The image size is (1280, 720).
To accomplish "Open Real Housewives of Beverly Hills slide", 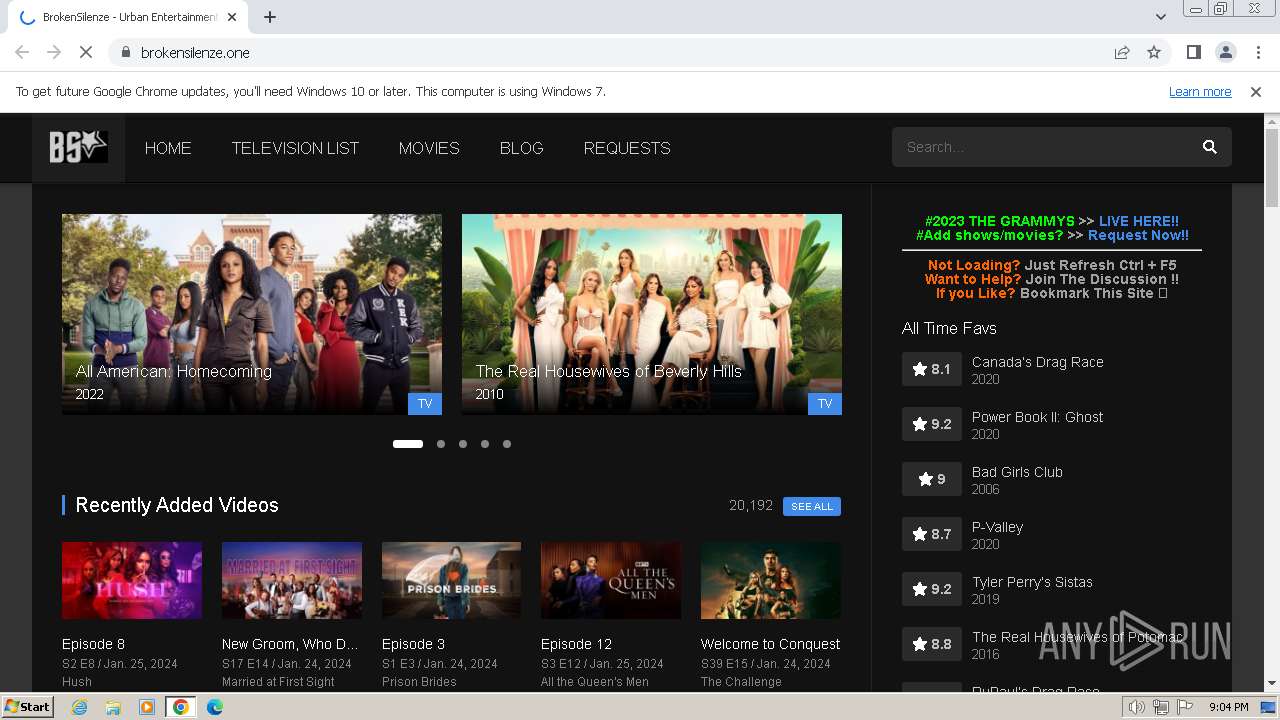I will pos(652,314).
